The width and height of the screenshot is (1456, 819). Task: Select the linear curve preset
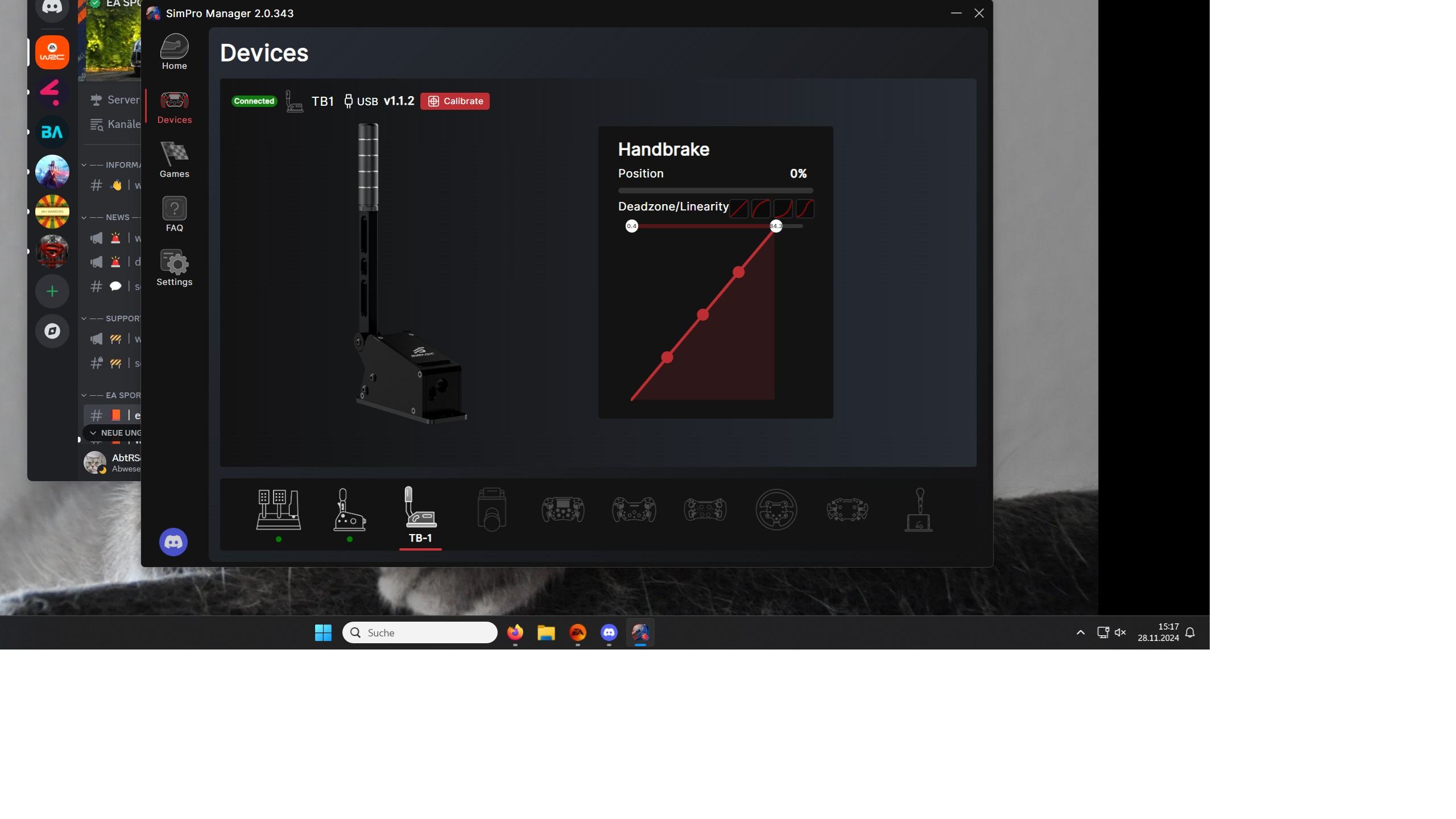pos(739,209)
